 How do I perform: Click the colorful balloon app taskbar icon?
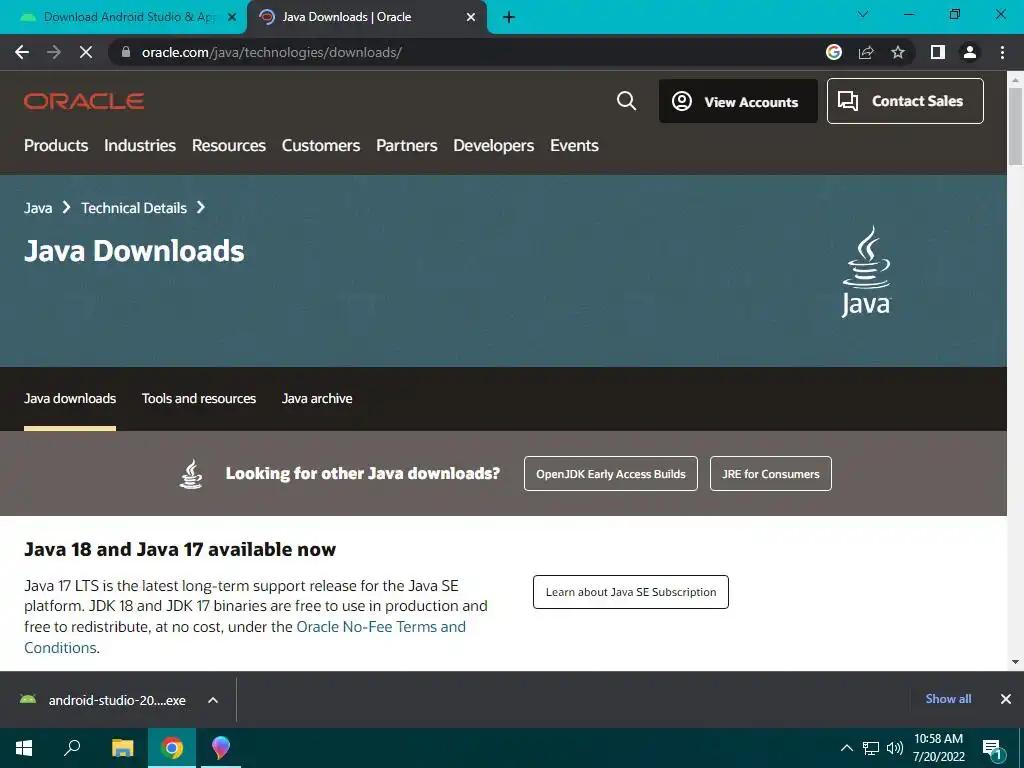[x=221, y=748]
